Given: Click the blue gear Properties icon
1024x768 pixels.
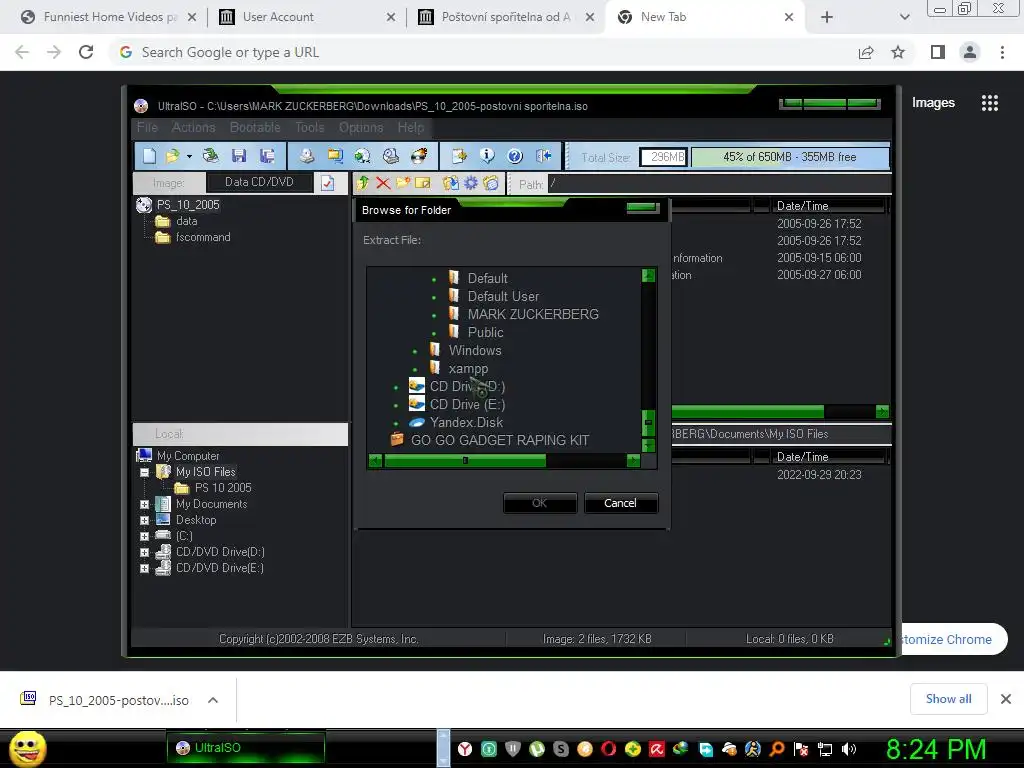Looking at the screenshot, I should (470, 183).
